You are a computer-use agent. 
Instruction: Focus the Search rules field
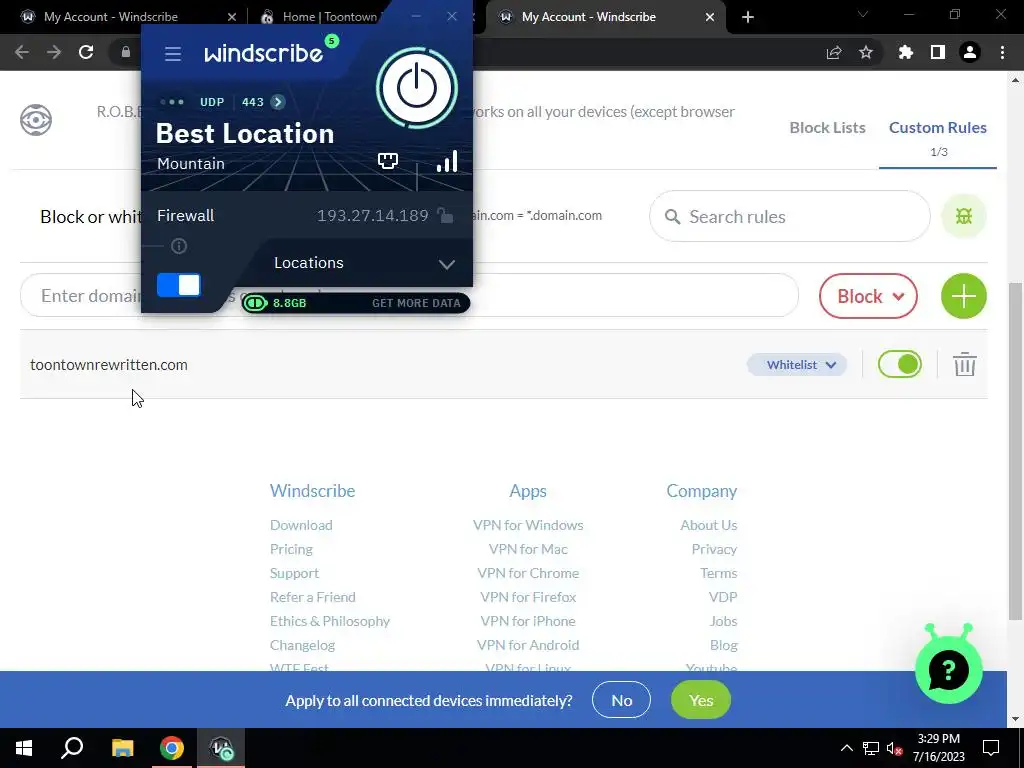(790, 216)
